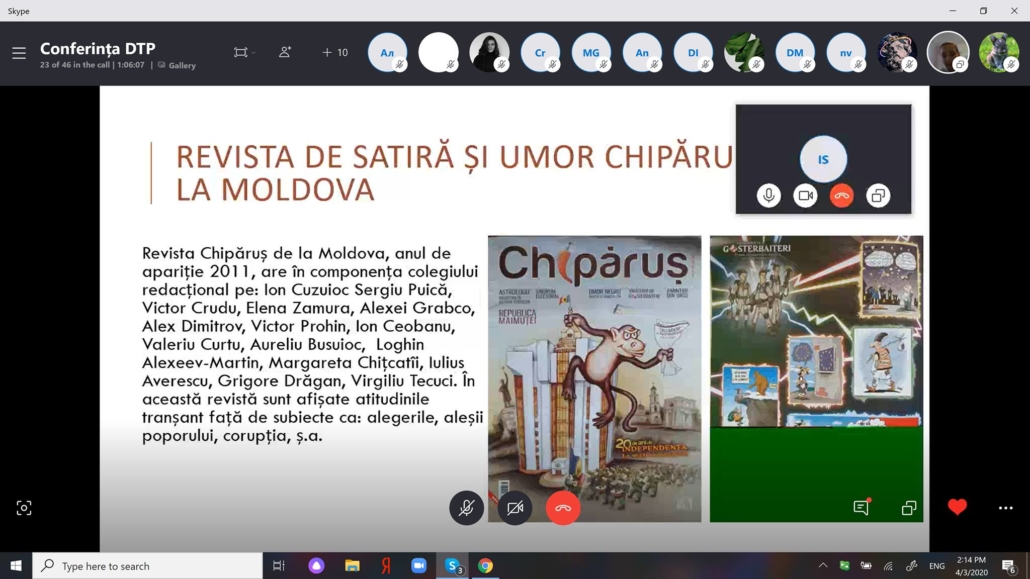Click the share screen icon bottom right
1030x579 pixels.
click(909, 507)
